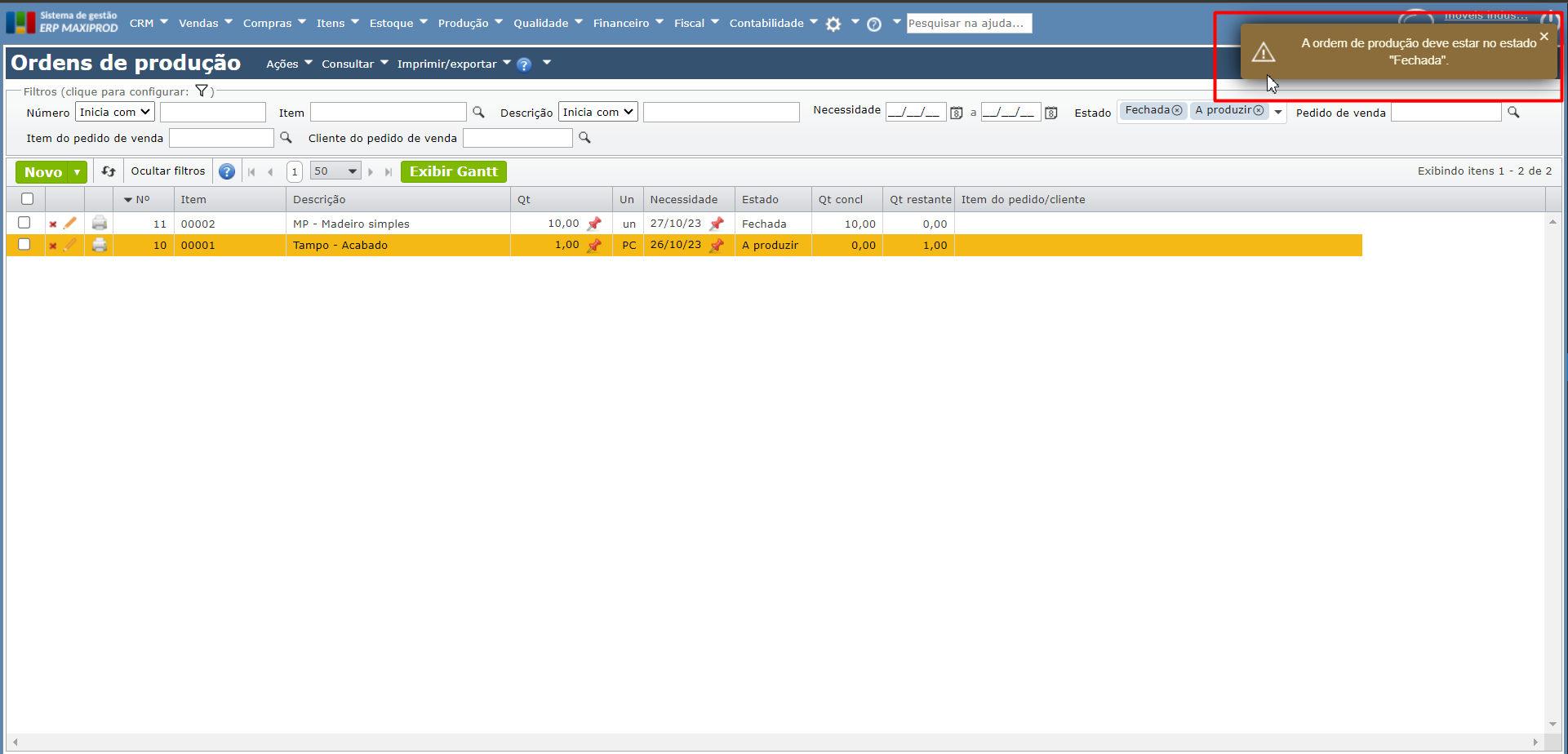The image size is (1568, 754).
Task: Click the pin icon beside quantity 10,00
Action: (x=594, y=224)
